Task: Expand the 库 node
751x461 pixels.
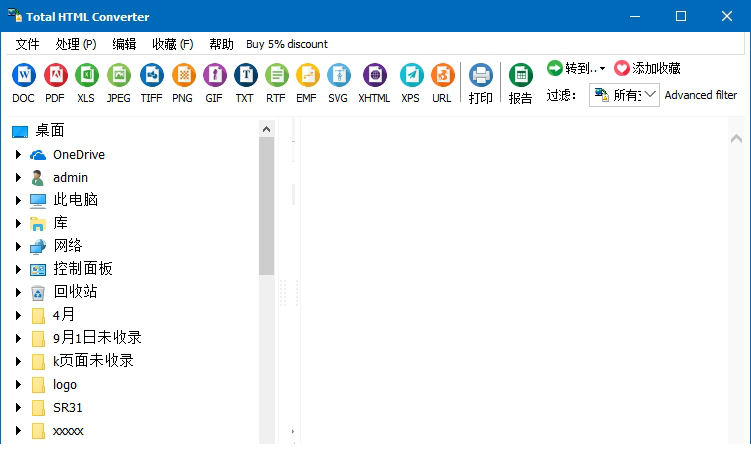Action: 18,223
